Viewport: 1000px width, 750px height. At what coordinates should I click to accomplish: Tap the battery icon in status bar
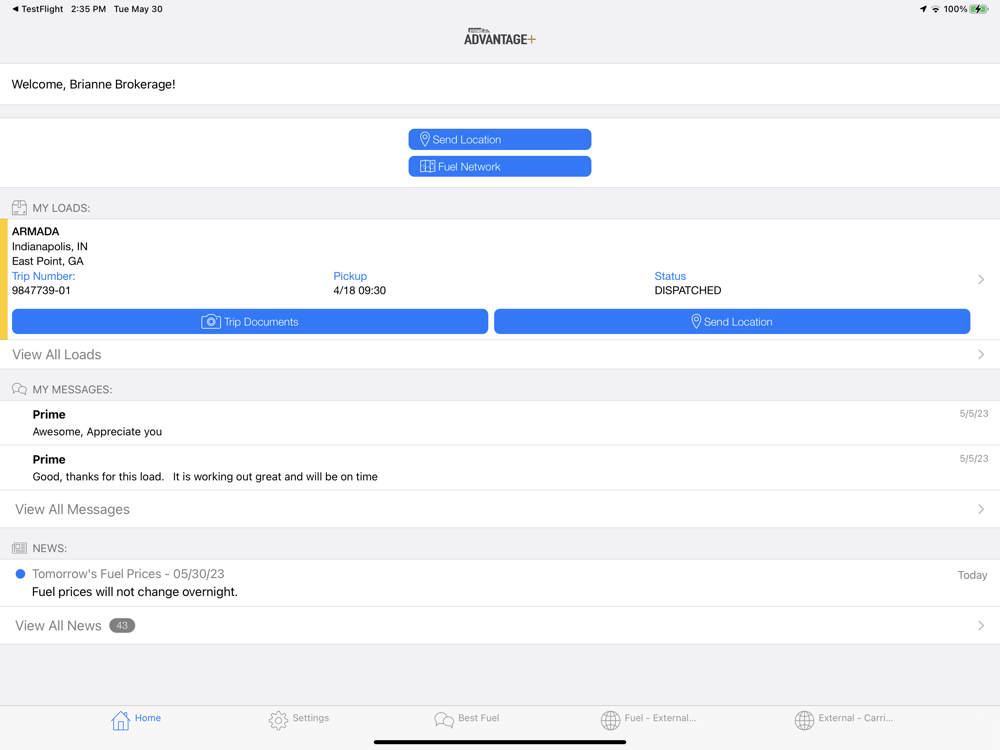(x=980, y=9)
